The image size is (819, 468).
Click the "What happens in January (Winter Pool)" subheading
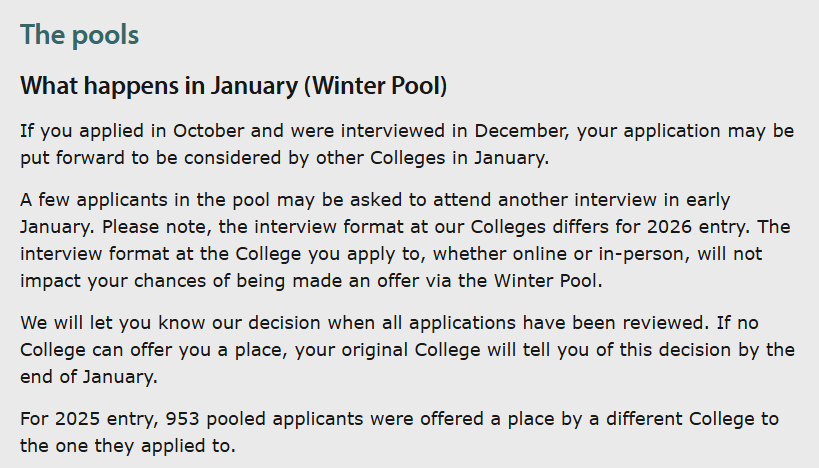(233, 85)
